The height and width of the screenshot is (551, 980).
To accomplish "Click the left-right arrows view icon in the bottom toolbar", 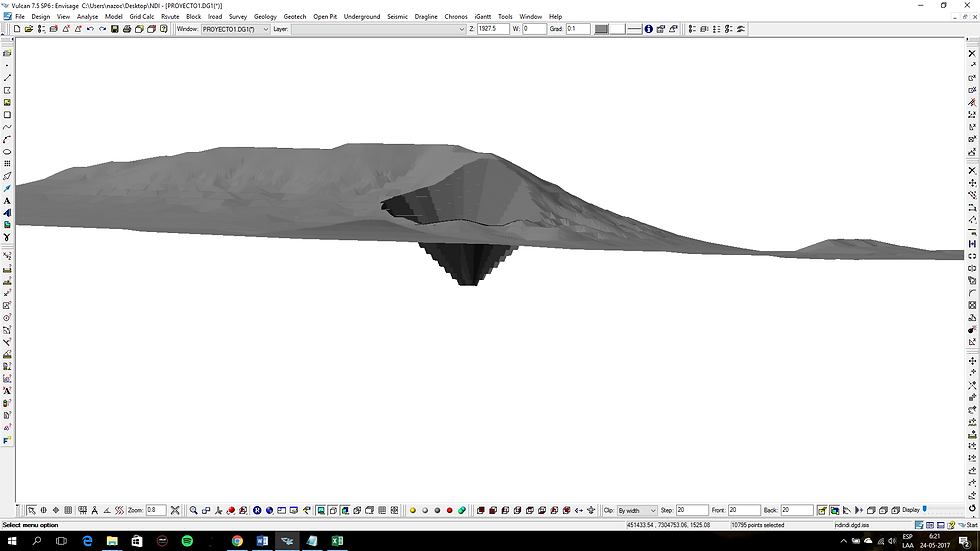I will point(579,510).
